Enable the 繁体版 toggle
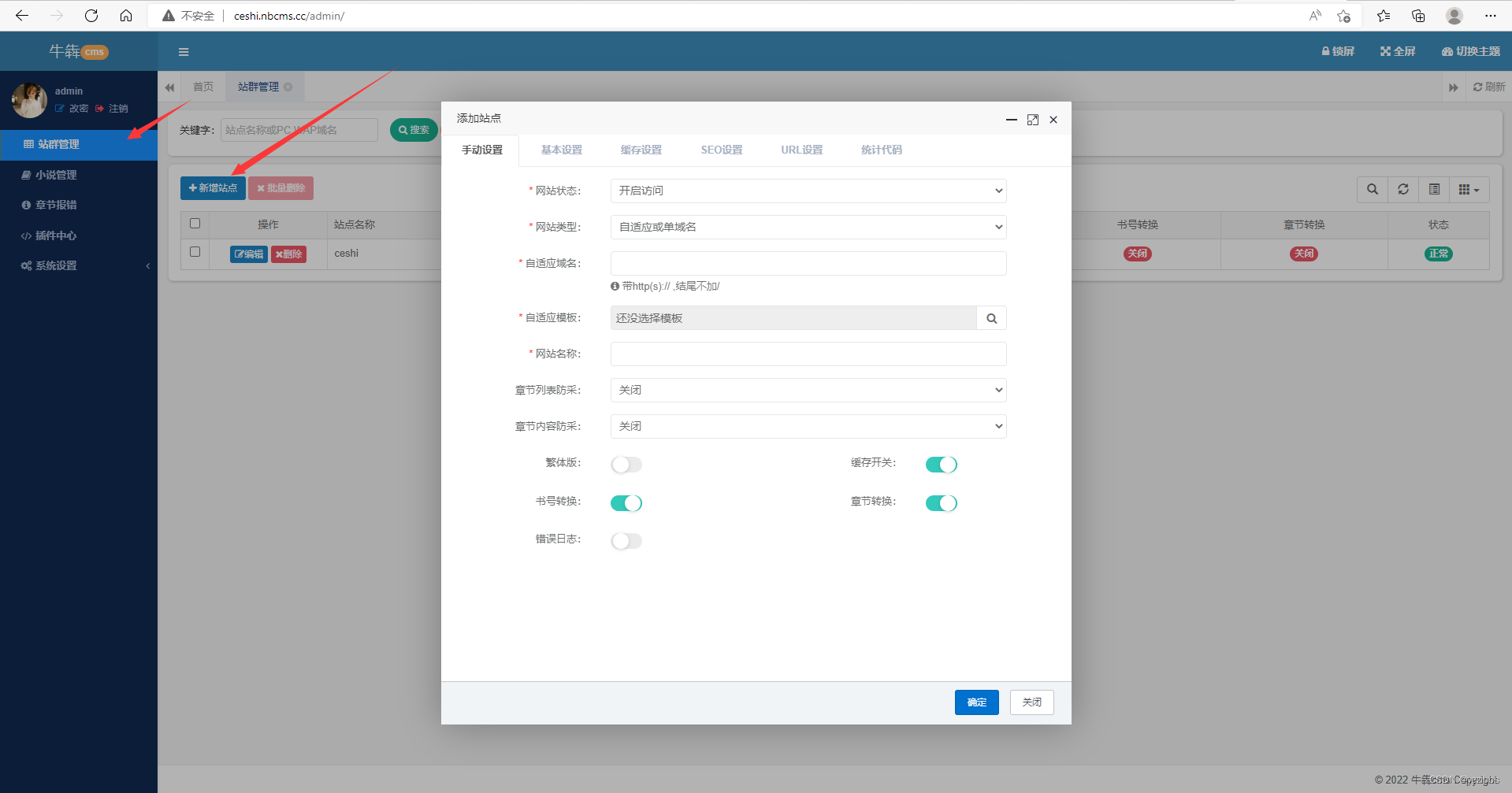This screenshot has height=793, width=1512. (x=626, y=465)
